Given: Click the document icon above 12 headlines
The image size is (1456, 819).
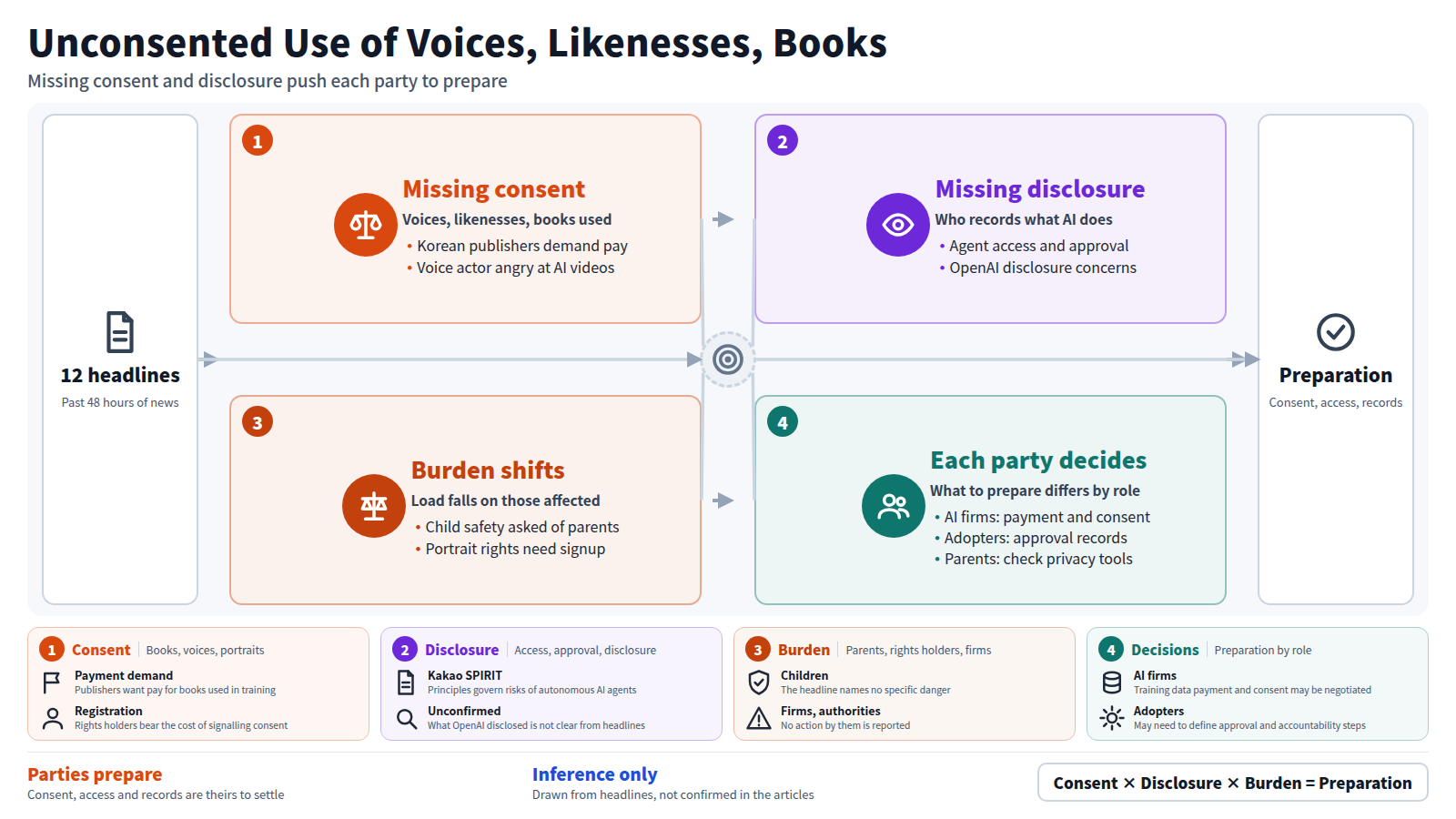Looking at the screenshot, I should pyautogui.click(x=120, y=332).
